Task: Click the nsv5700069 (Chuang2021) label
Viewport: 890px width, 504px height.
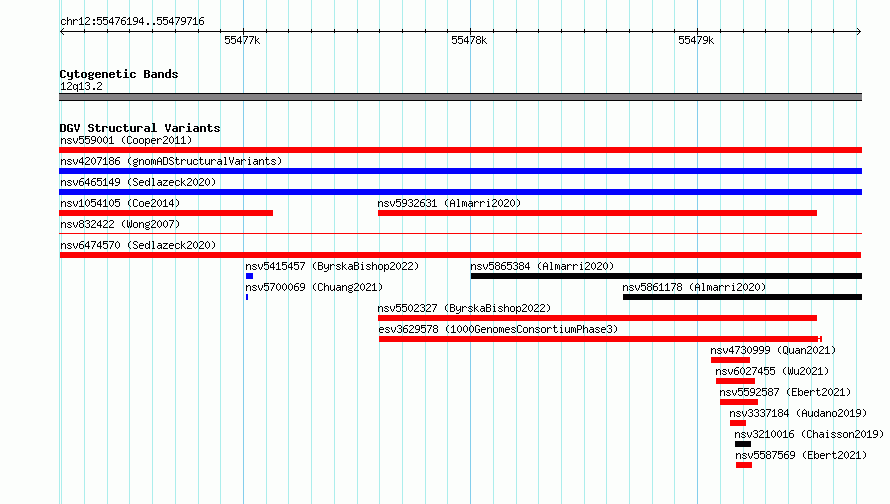Action: pos(314,287)
